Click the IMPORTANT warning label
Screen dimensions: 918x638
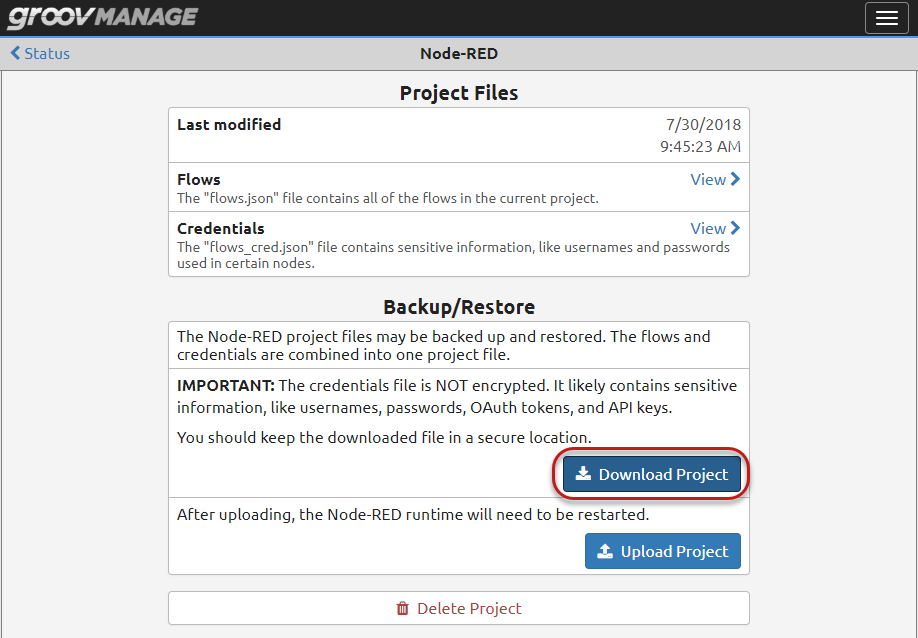pyautogui.click(x=225, y=386)
